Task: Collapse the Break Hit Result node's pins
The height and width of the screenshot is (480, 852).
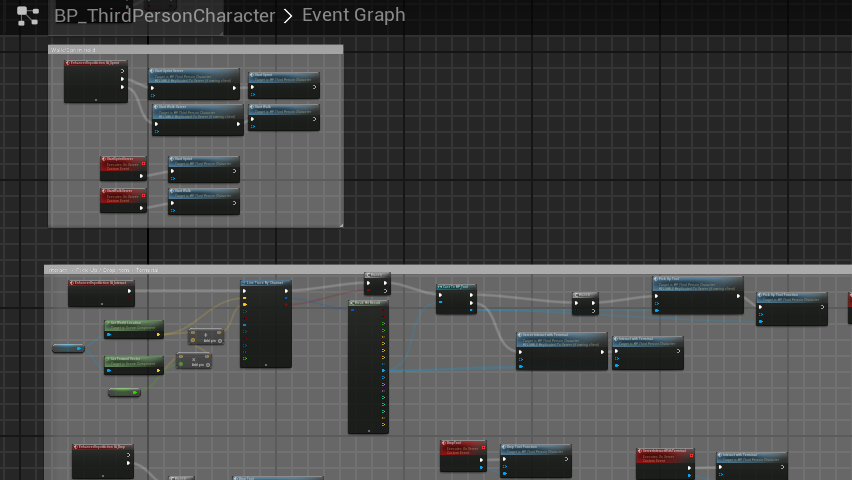Action: coord(368,431)
